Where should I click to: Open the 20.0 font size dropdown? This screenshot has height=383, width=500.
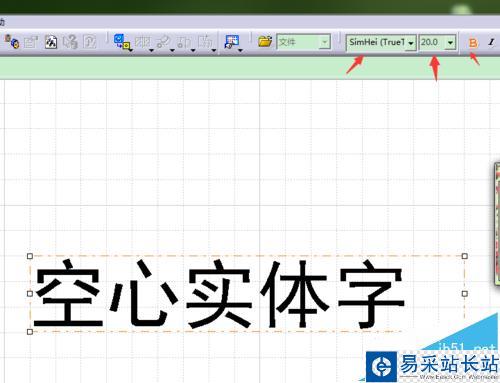pos(450,43)
